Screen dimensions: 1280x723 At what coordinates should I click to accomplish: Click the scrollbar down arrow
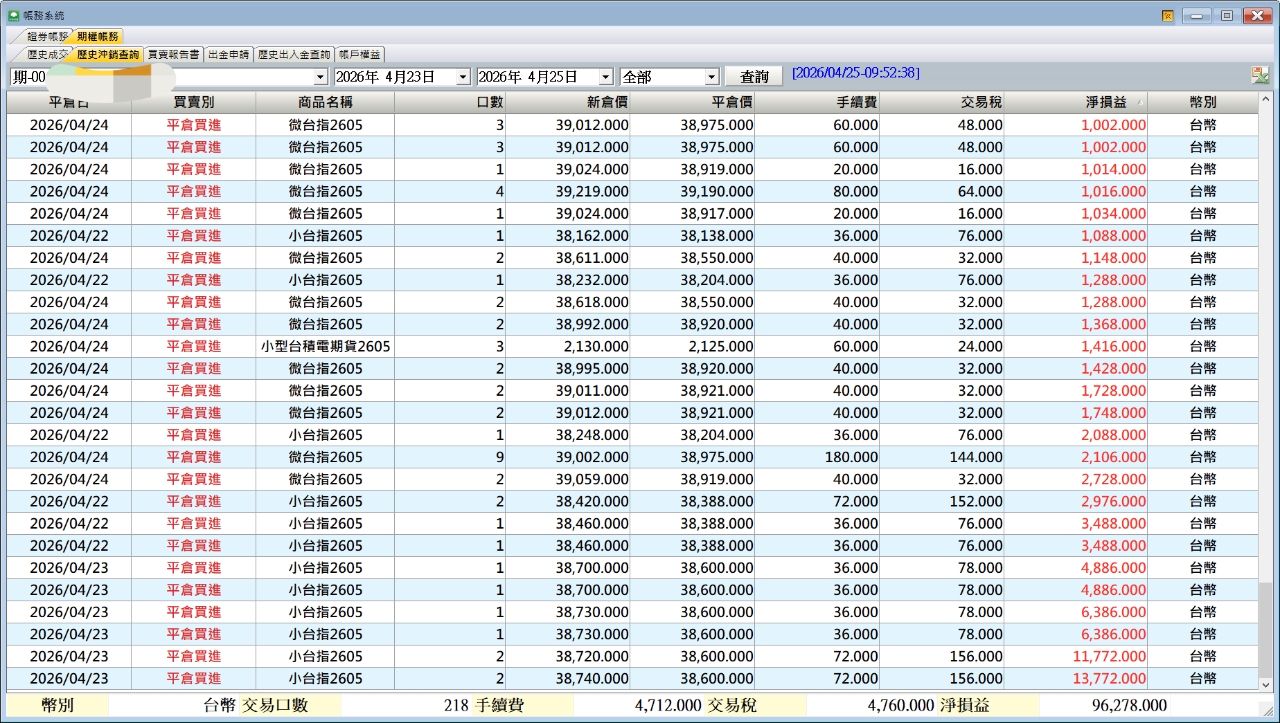pyautogui.click(x=1266, y=684)
